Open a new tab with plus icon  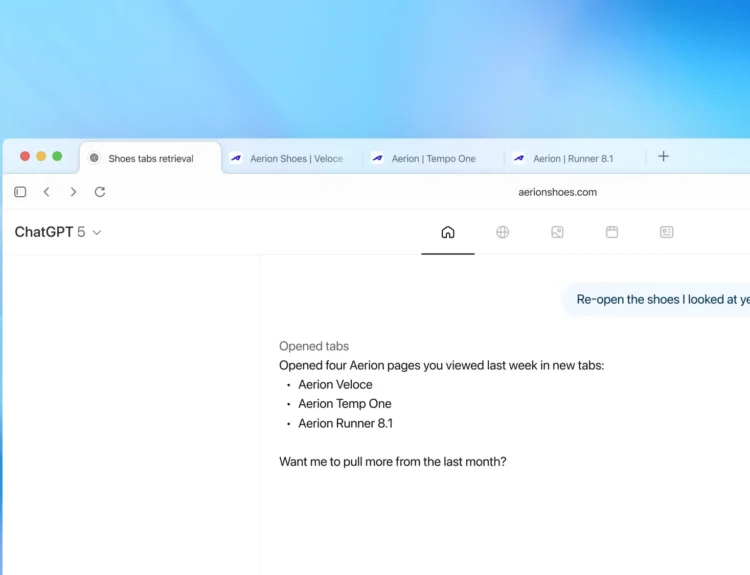coord(663,157)
